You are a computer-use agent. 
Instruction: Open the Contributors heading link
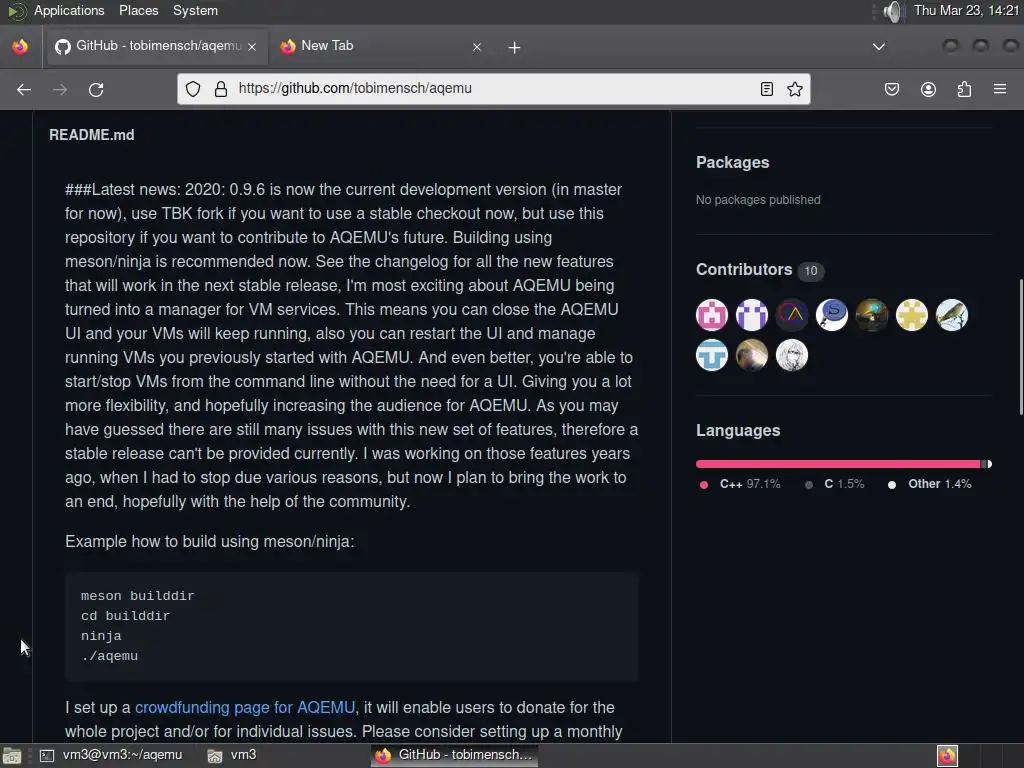coord(744,270)
